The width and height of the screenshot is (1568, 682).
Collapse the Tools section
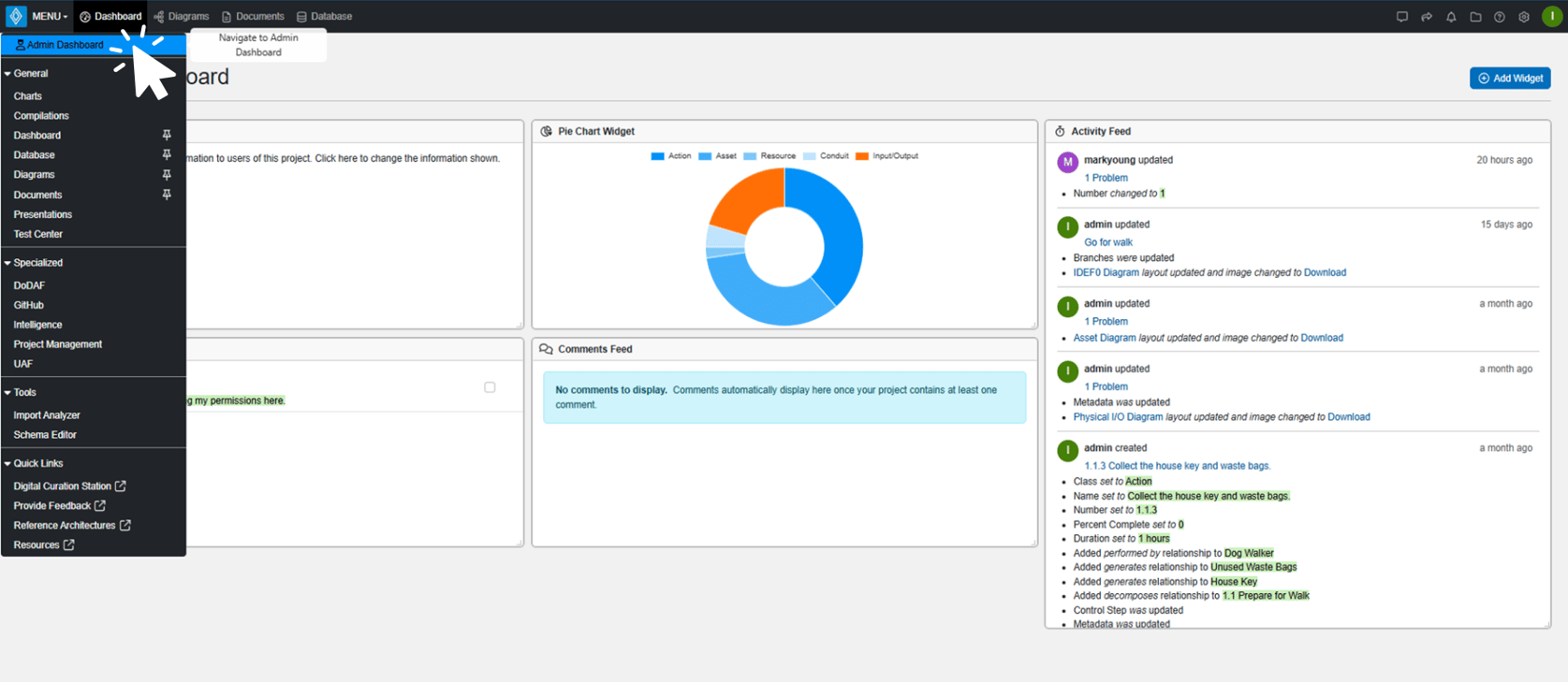click(21, 393)
